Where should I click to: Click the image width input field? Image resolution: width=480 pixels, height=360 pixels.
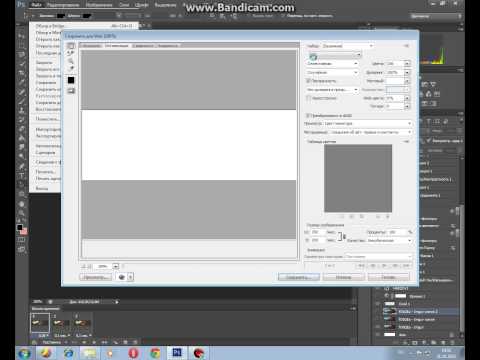(318, 232)
